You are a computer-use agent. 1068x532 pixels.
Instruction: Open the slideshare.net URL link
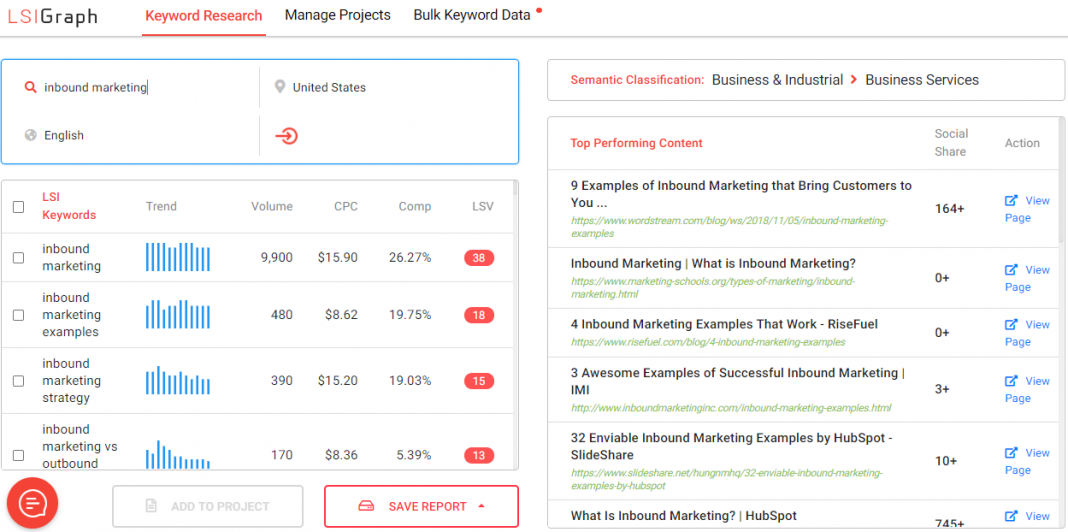[x=727, y=480]
